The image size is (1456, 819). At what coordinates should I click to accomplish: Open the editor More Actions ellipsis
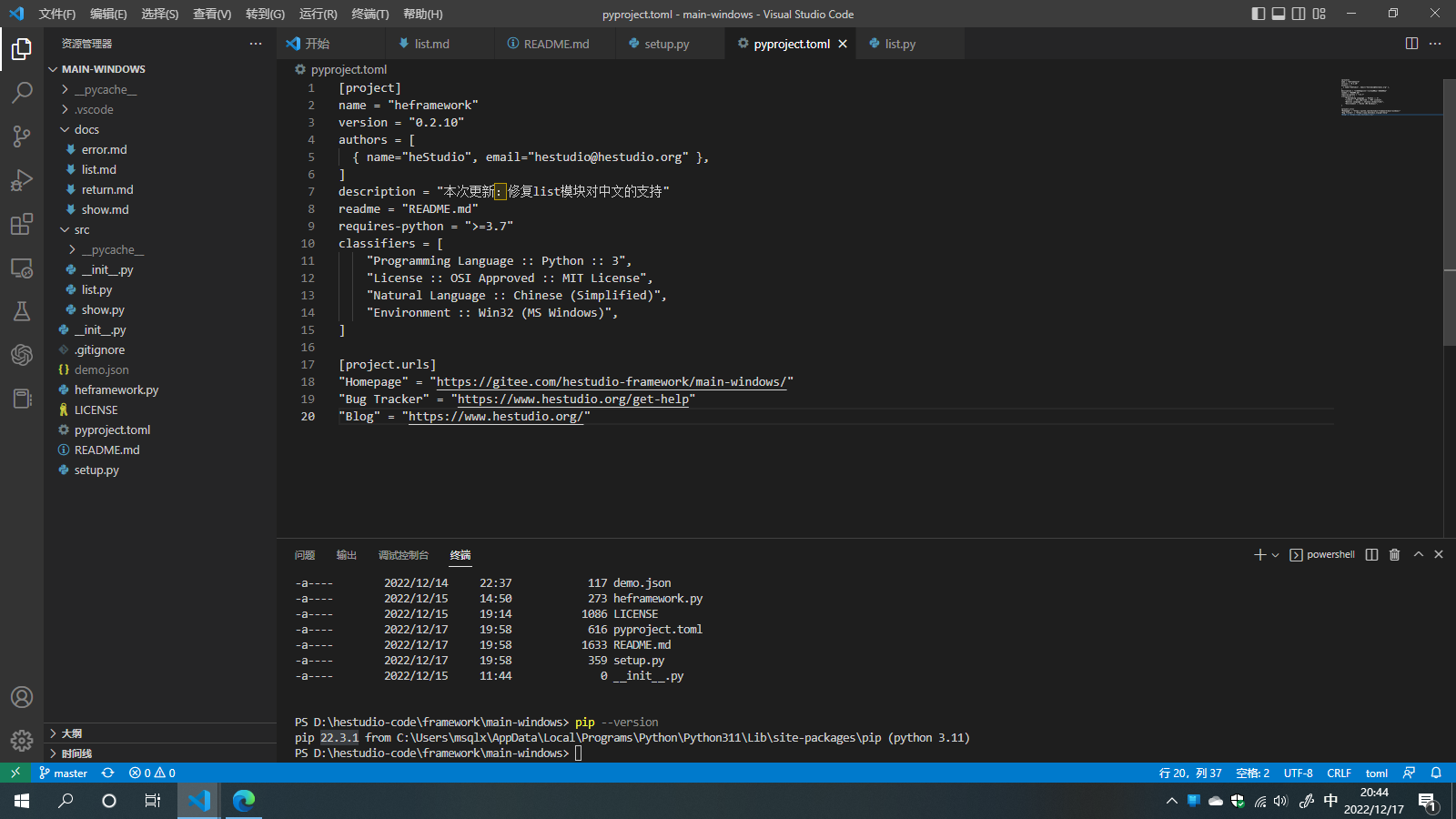(x=1435, y=44)
